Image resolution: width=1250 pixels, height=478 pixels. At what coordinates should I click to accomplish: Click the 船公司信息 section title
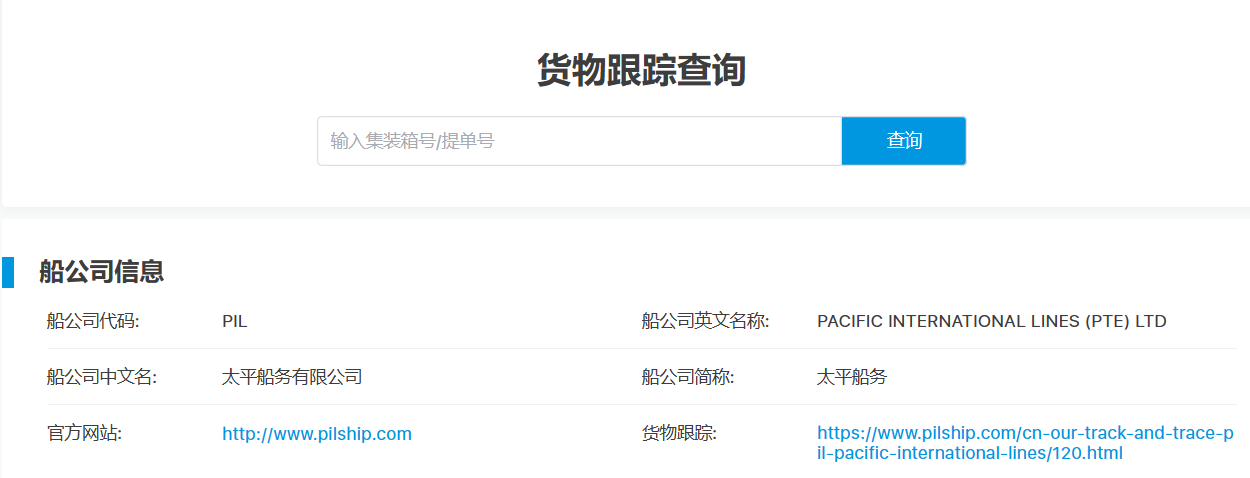click(x=101, y=272)
